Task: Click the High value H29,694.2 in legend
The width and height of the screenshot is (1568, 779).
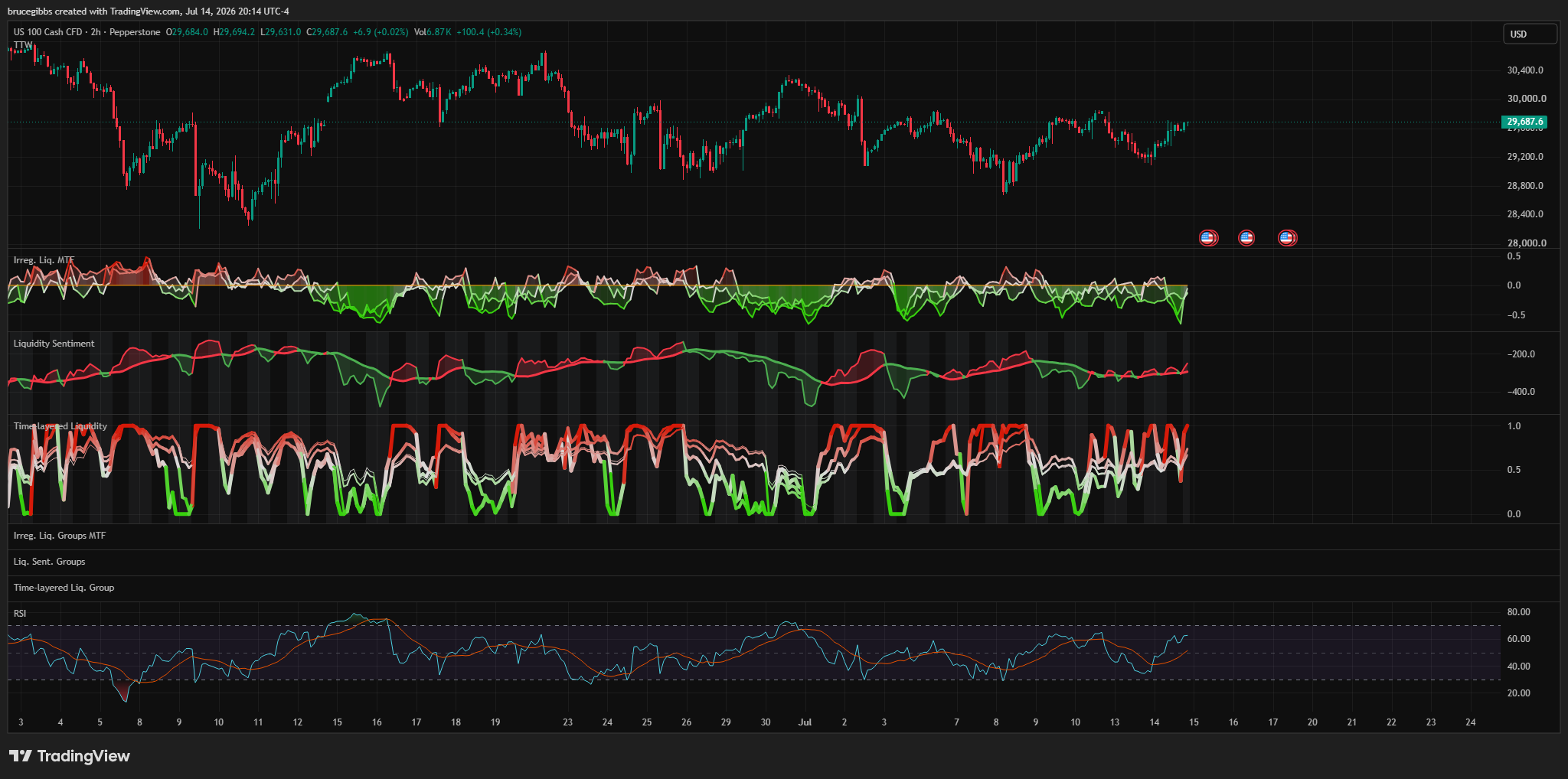Action: (234, 32)
